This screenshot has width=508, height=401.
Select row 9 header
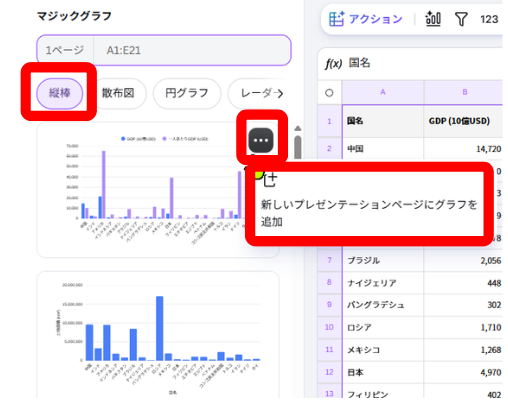(329, 305)
